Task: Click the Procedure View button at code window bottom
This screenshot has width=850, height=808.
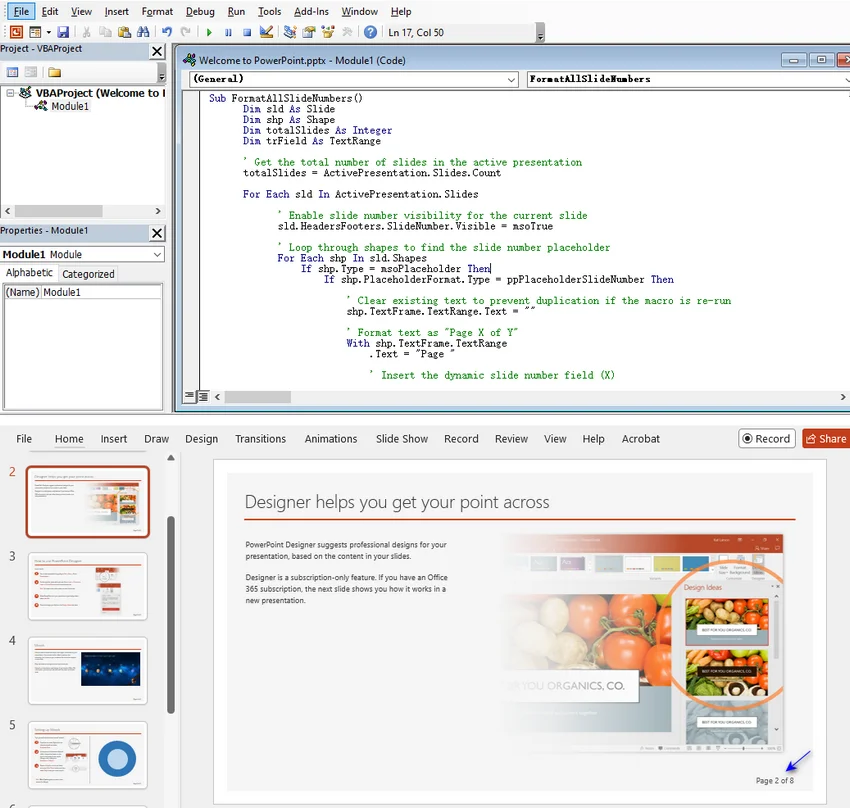Action: [189, 396]
